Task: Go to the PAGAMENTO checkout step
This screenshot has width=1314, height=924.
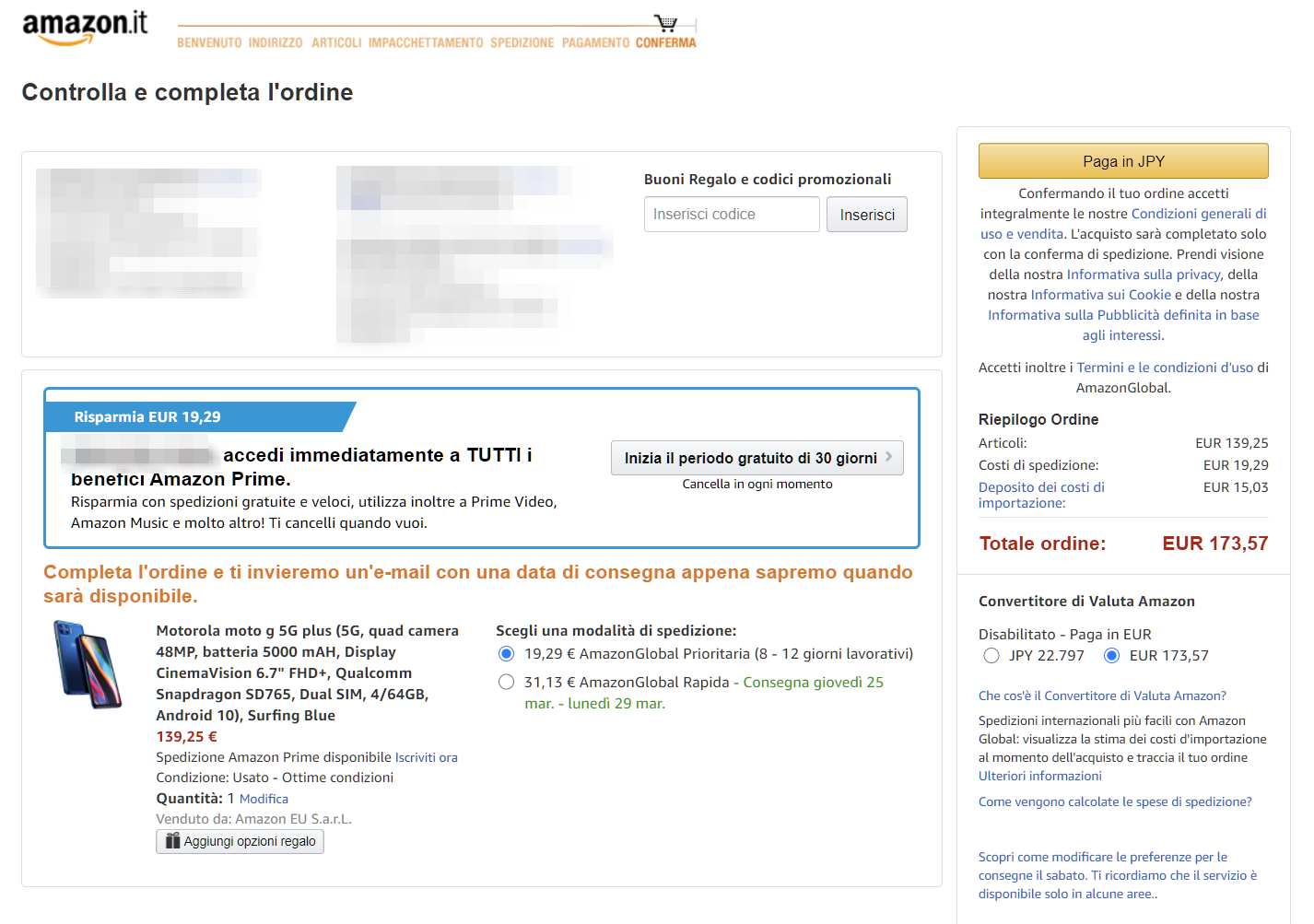Action: click(x=595, y=43)
